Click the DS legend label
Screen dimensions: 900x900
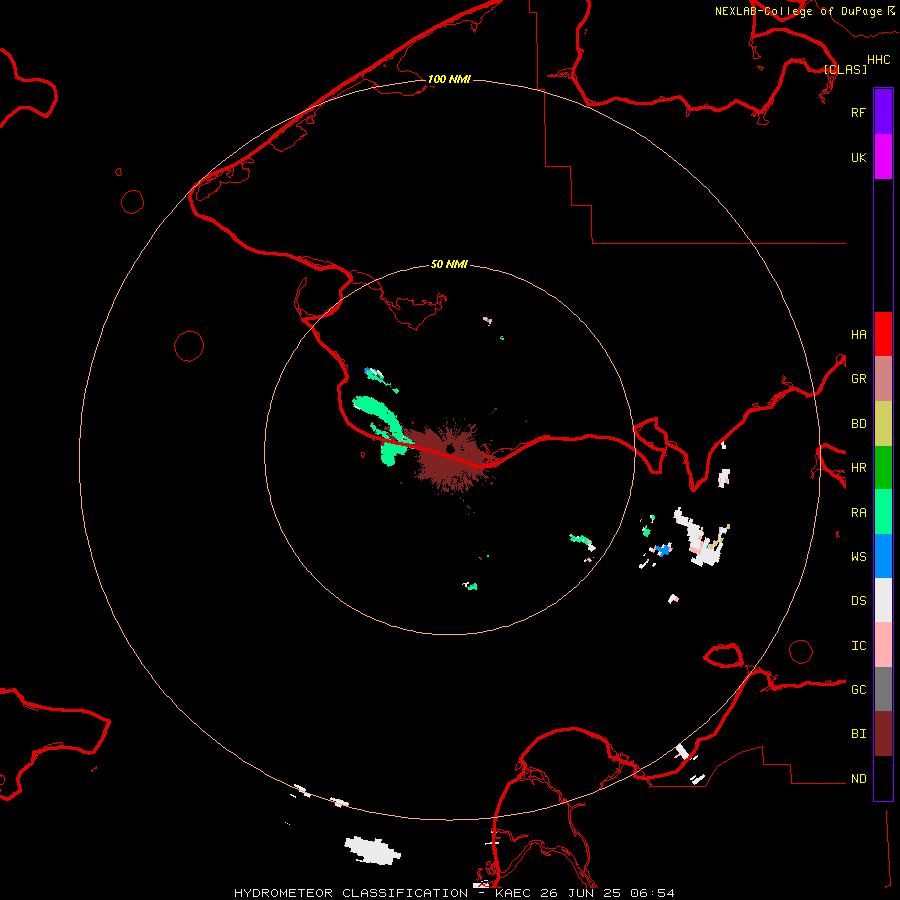pyautogui.click(x=858, y=601)
